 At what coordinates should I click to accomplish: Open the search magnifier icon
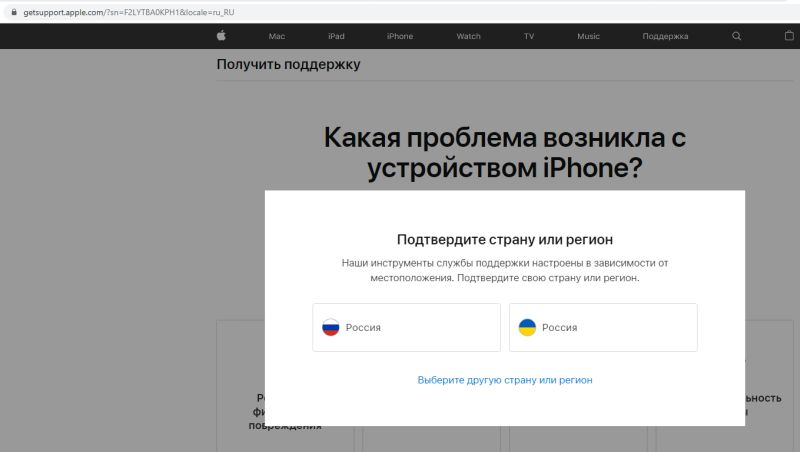click(x=736, y=36)
